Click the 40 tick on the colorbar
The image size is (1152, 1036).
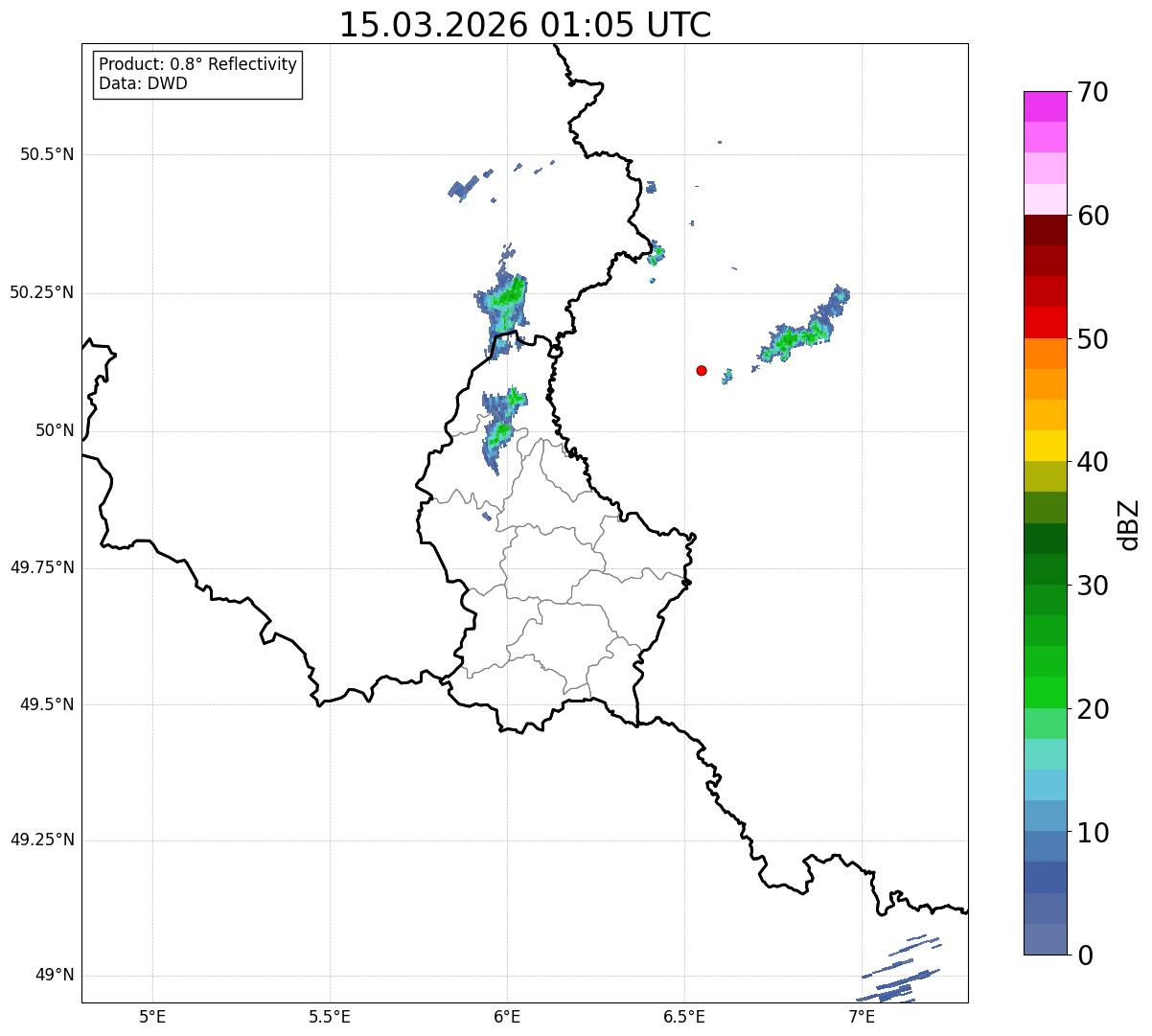pyautogui.click(x=1093, y=462)
